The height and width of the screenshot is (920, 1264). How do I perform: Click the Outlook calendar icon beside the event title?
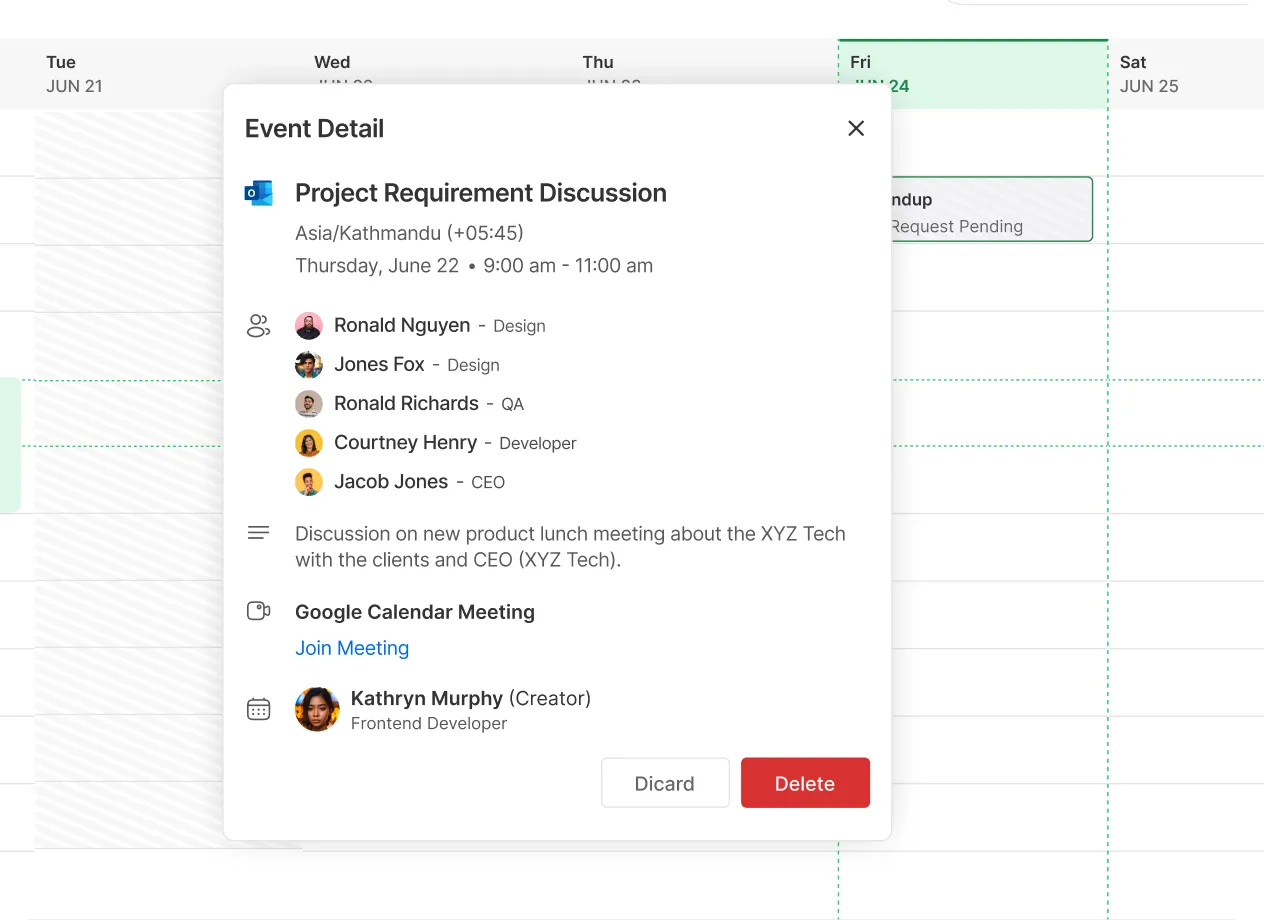point(260,192)
